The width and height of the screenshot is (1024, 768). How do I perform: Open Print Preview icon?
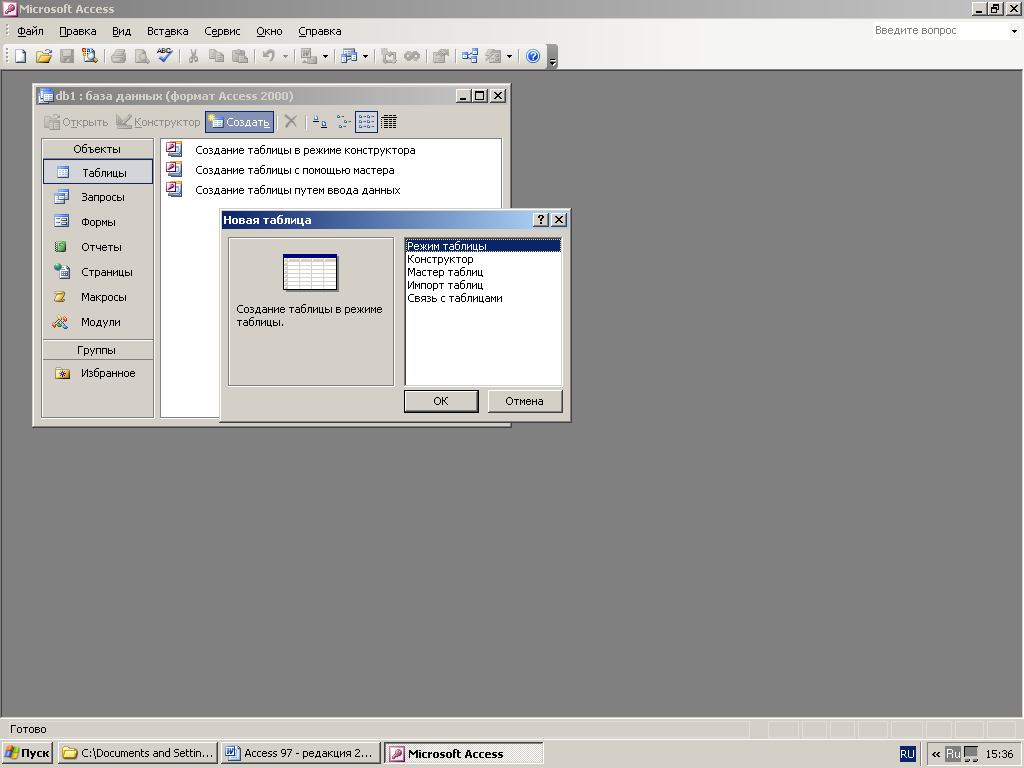pos(141,56)
